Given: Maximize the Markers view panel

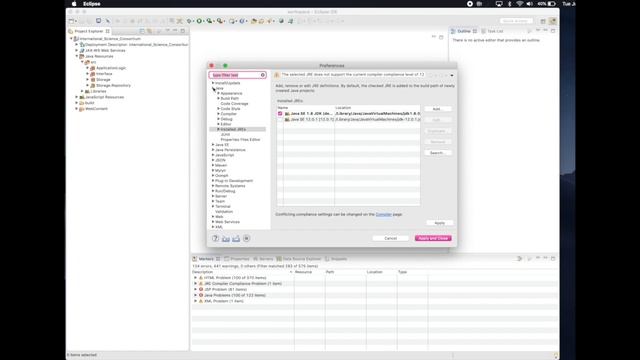Looking at the screenshot, I should point(553,258).
